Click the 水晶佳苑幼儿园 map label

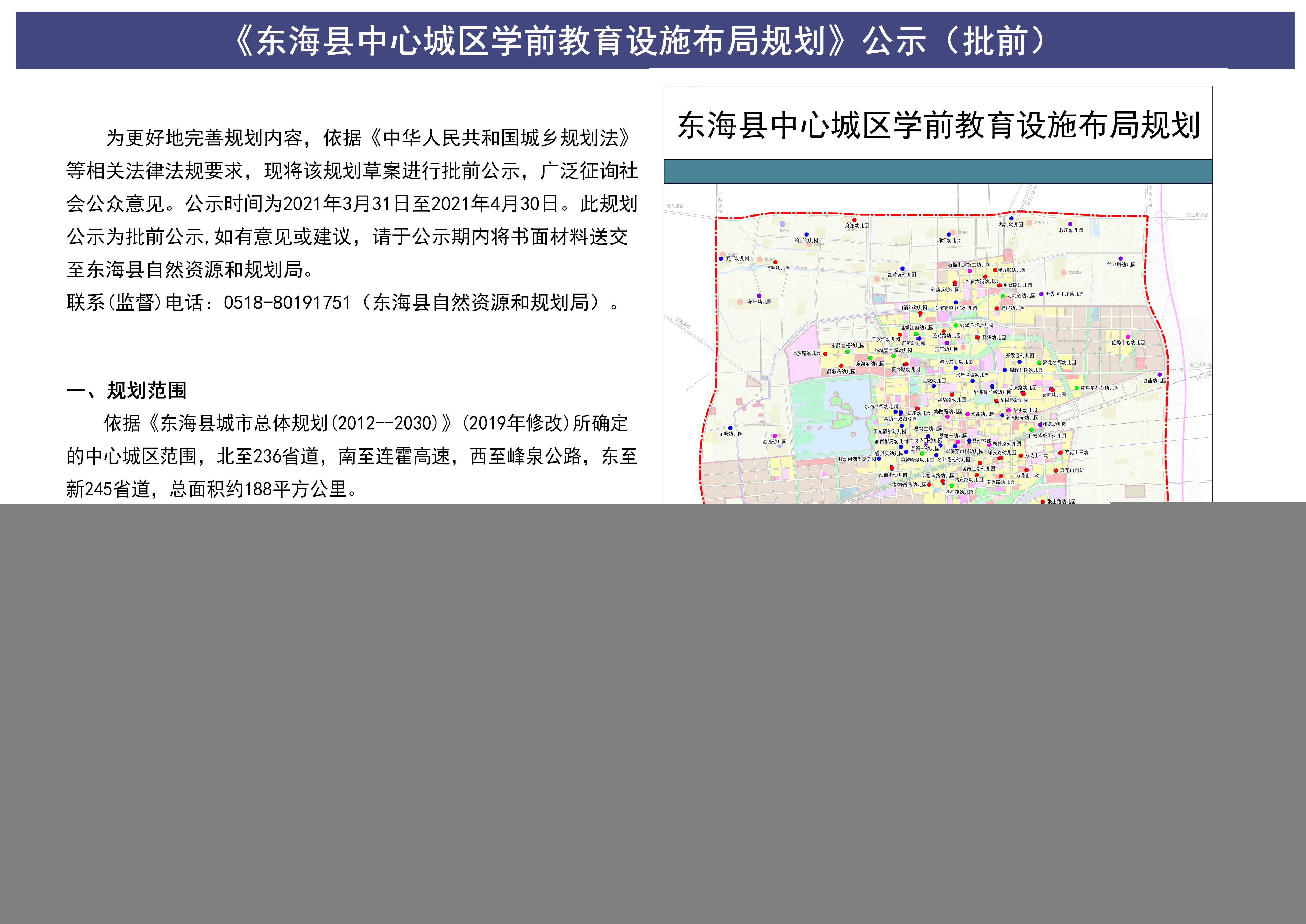(x=848, y=346)
